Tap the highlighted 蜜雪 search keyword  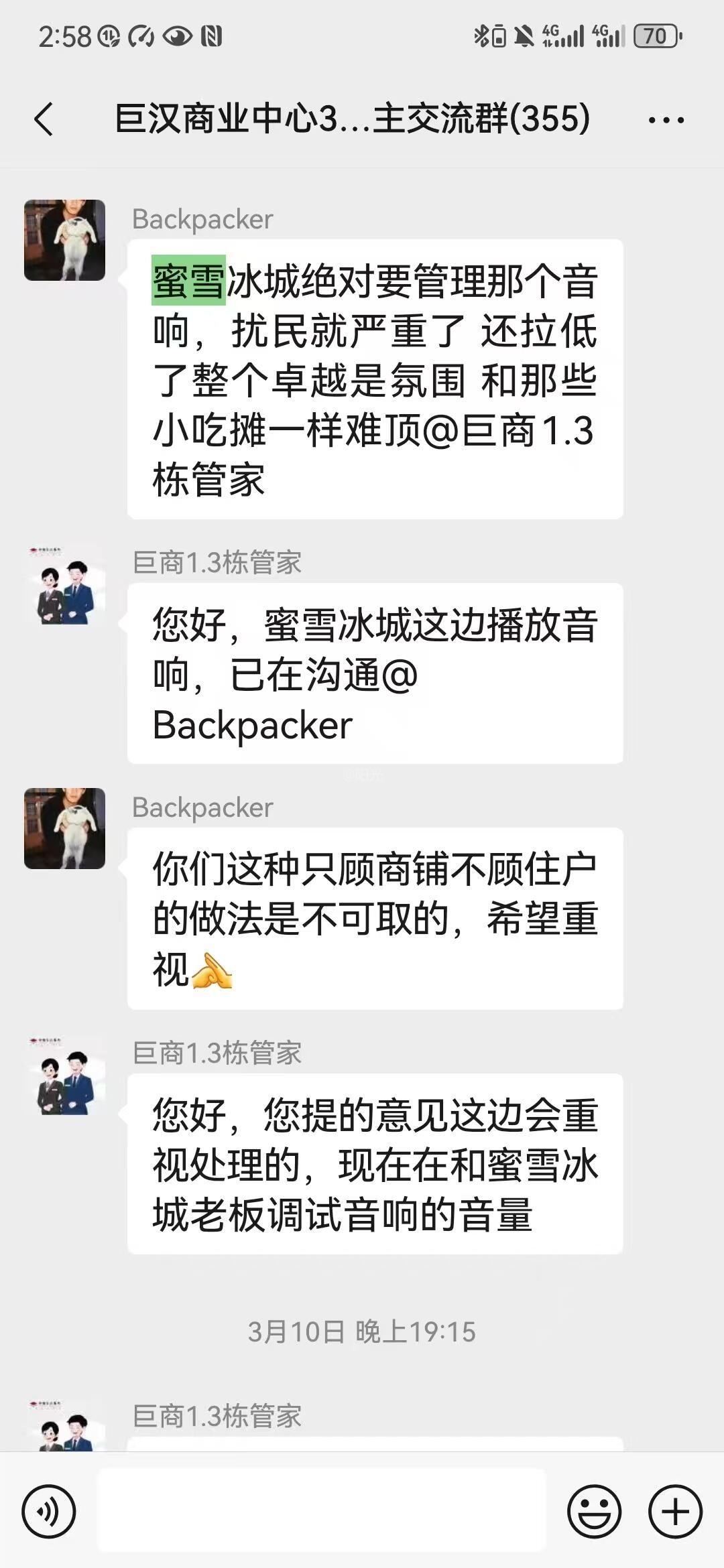(x=188, y=280)
